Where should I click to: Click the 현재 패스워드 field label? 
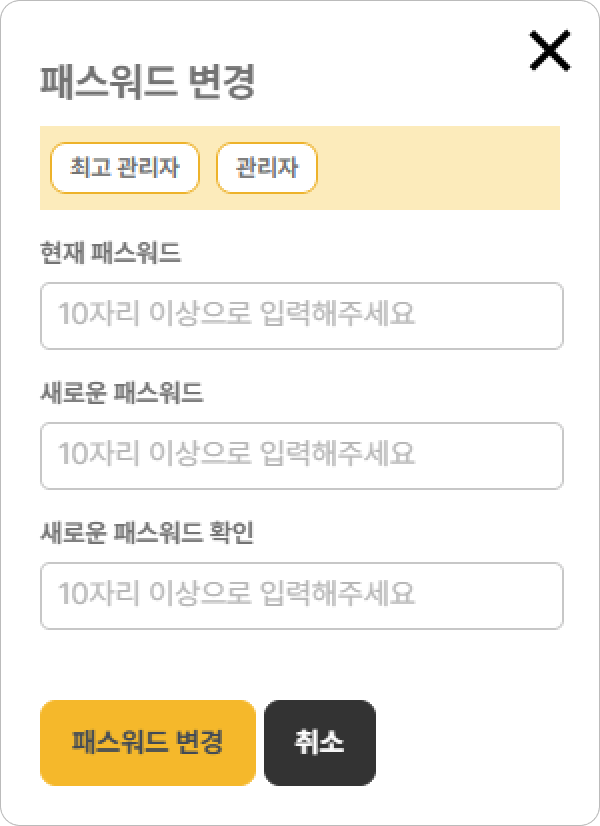[110, 254]
